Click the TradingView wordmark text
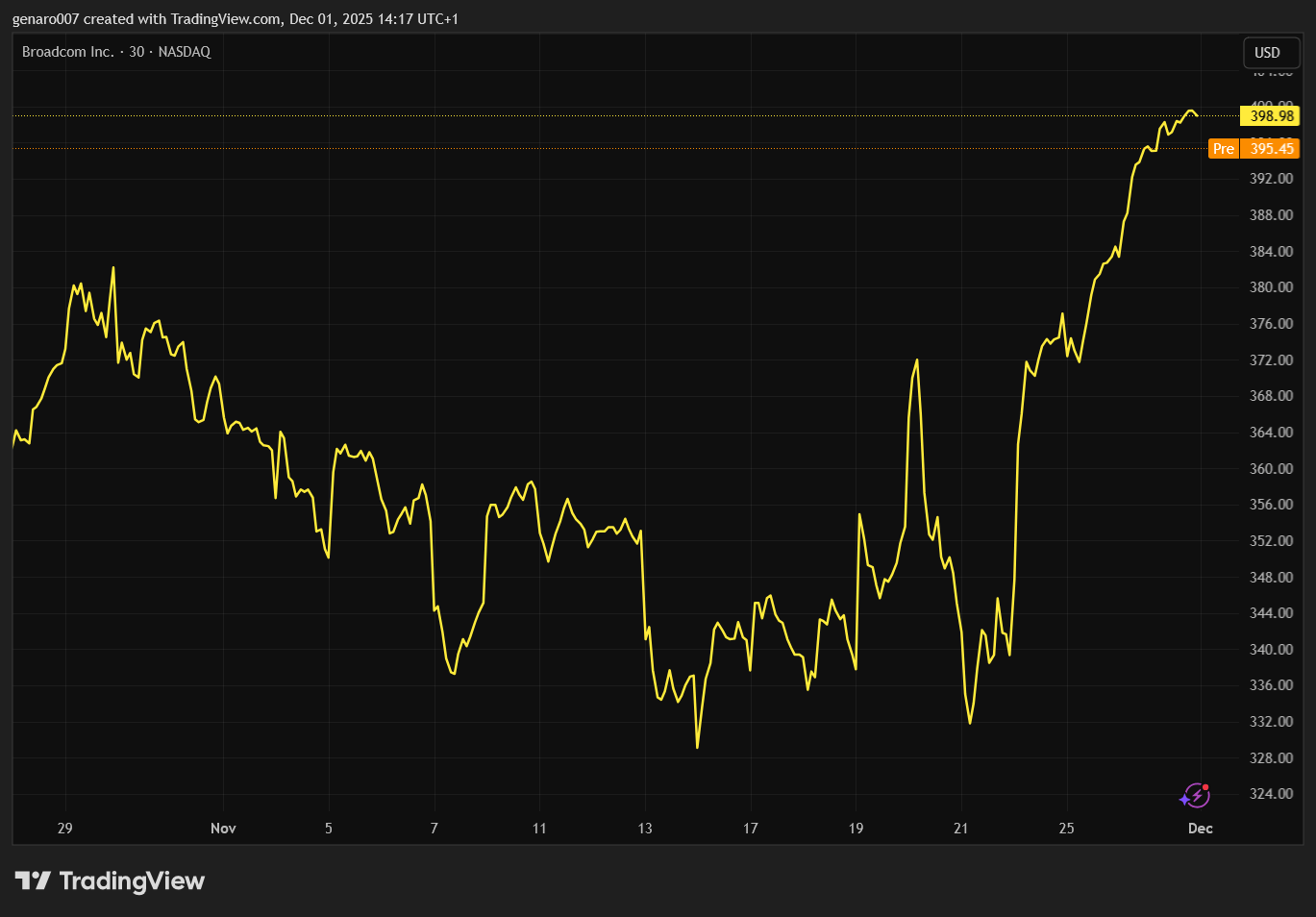1316x917 pixels. click(132, 880)
